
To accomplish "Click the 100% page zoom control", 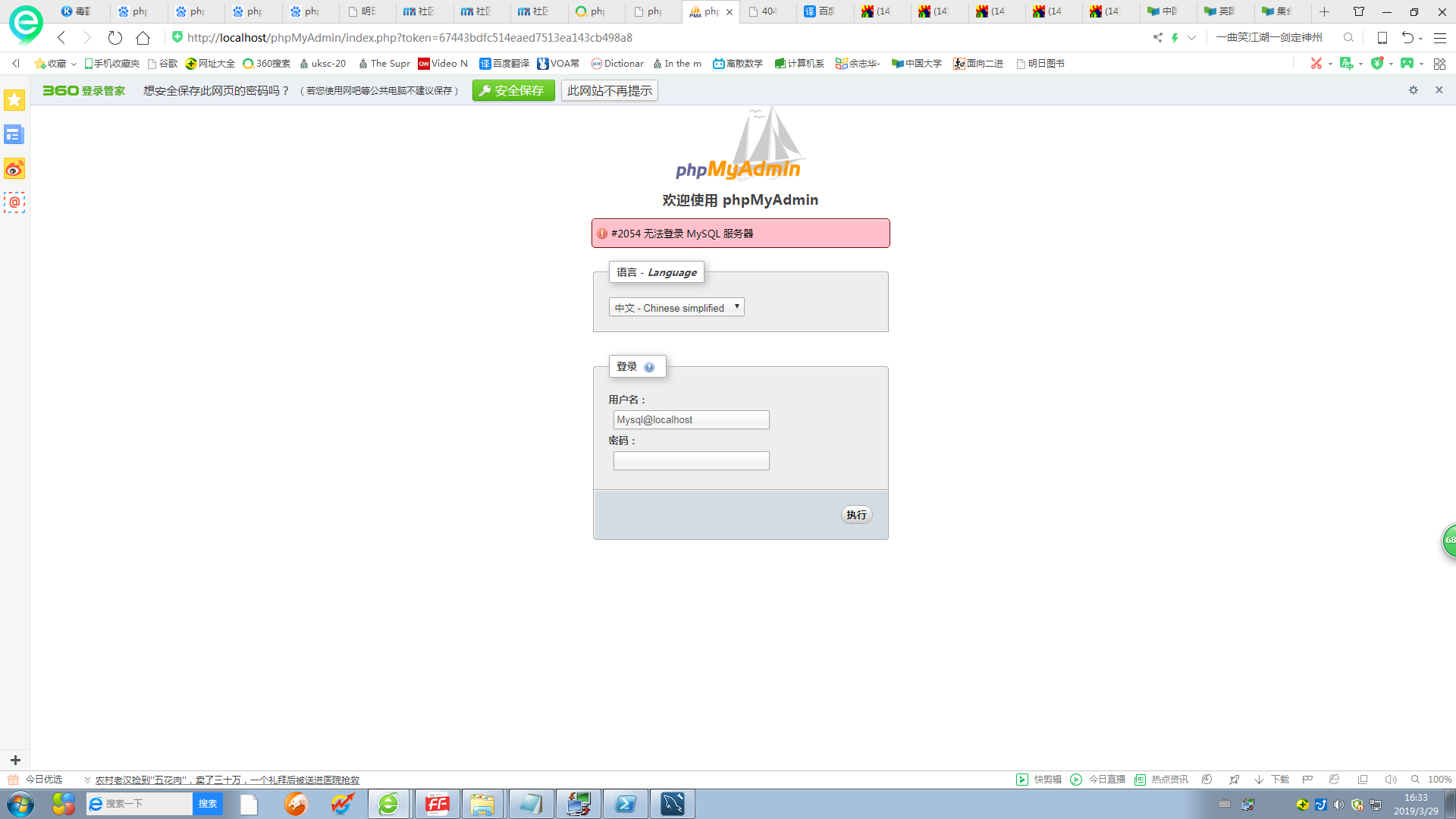I will pyautogui.click(x=1432, y=780).
